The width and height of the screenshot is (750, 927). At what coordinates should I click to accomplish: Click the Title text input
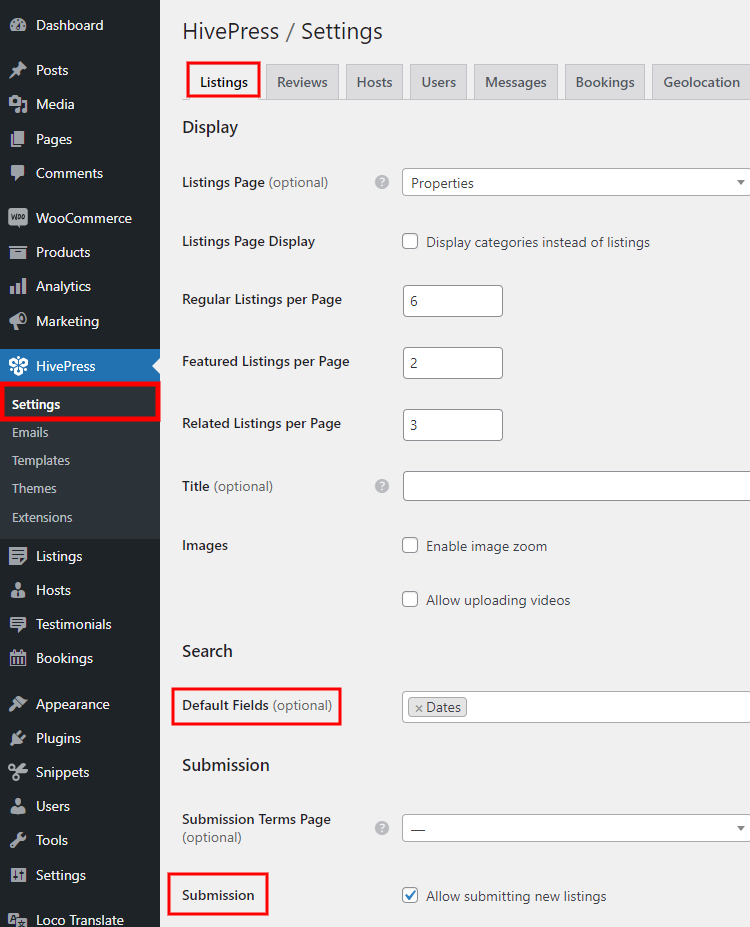576,486
